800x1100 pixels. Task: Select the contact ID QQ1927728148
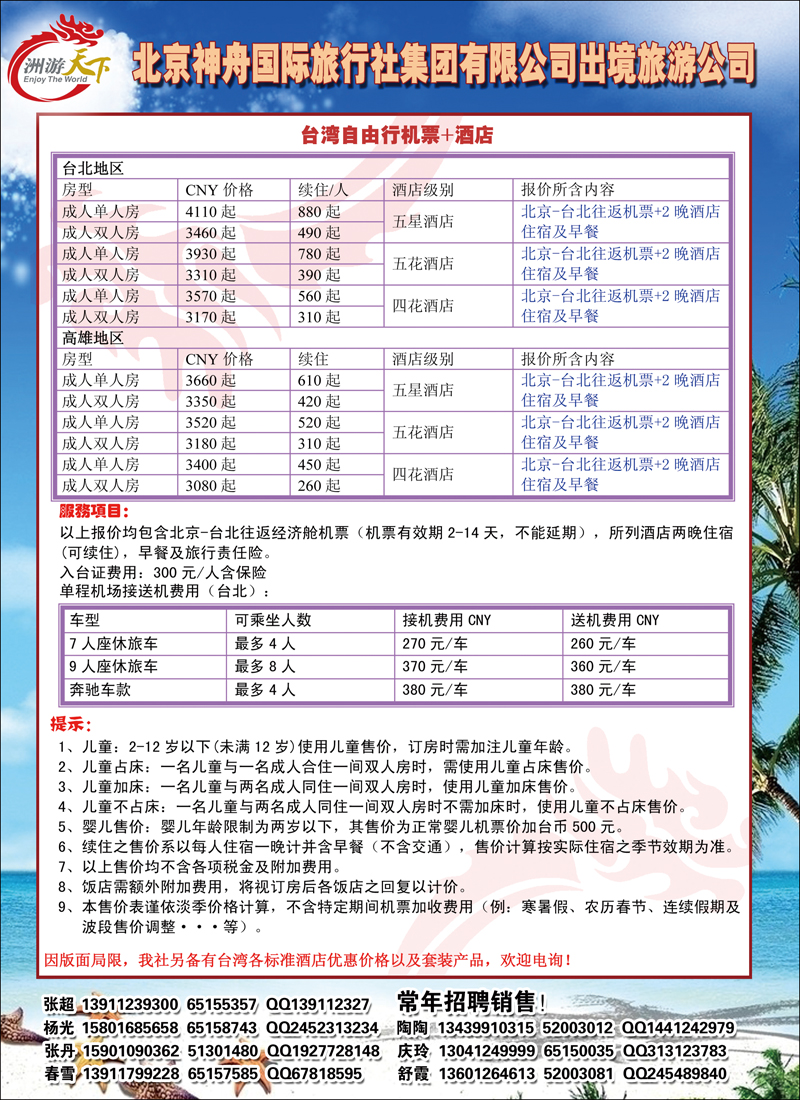(322, 1052)
